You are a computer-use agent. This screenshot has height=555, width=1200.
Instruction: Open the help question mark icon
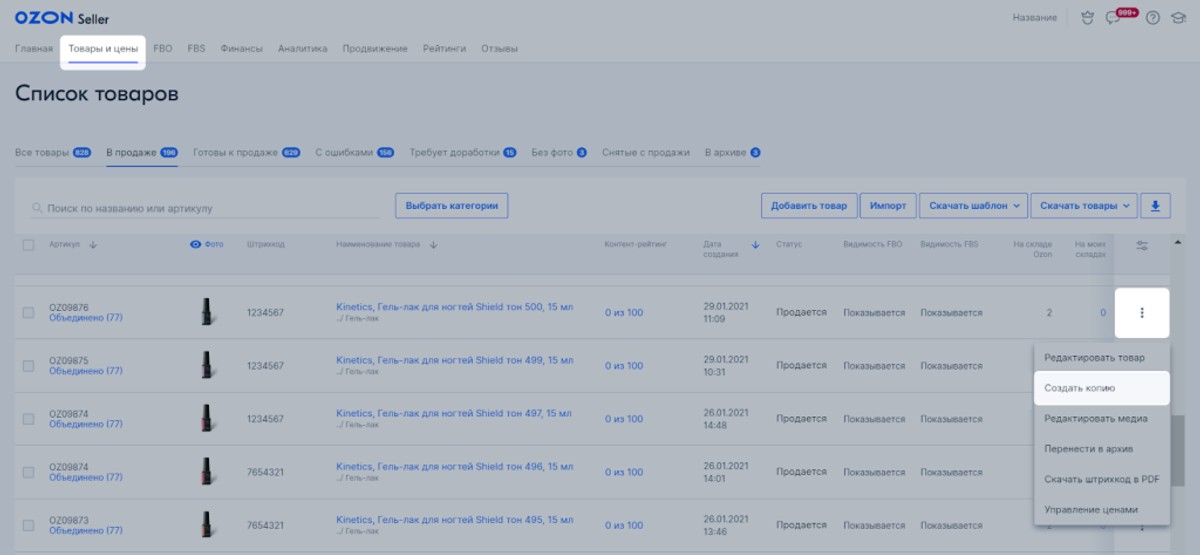tap(1153, 18)
